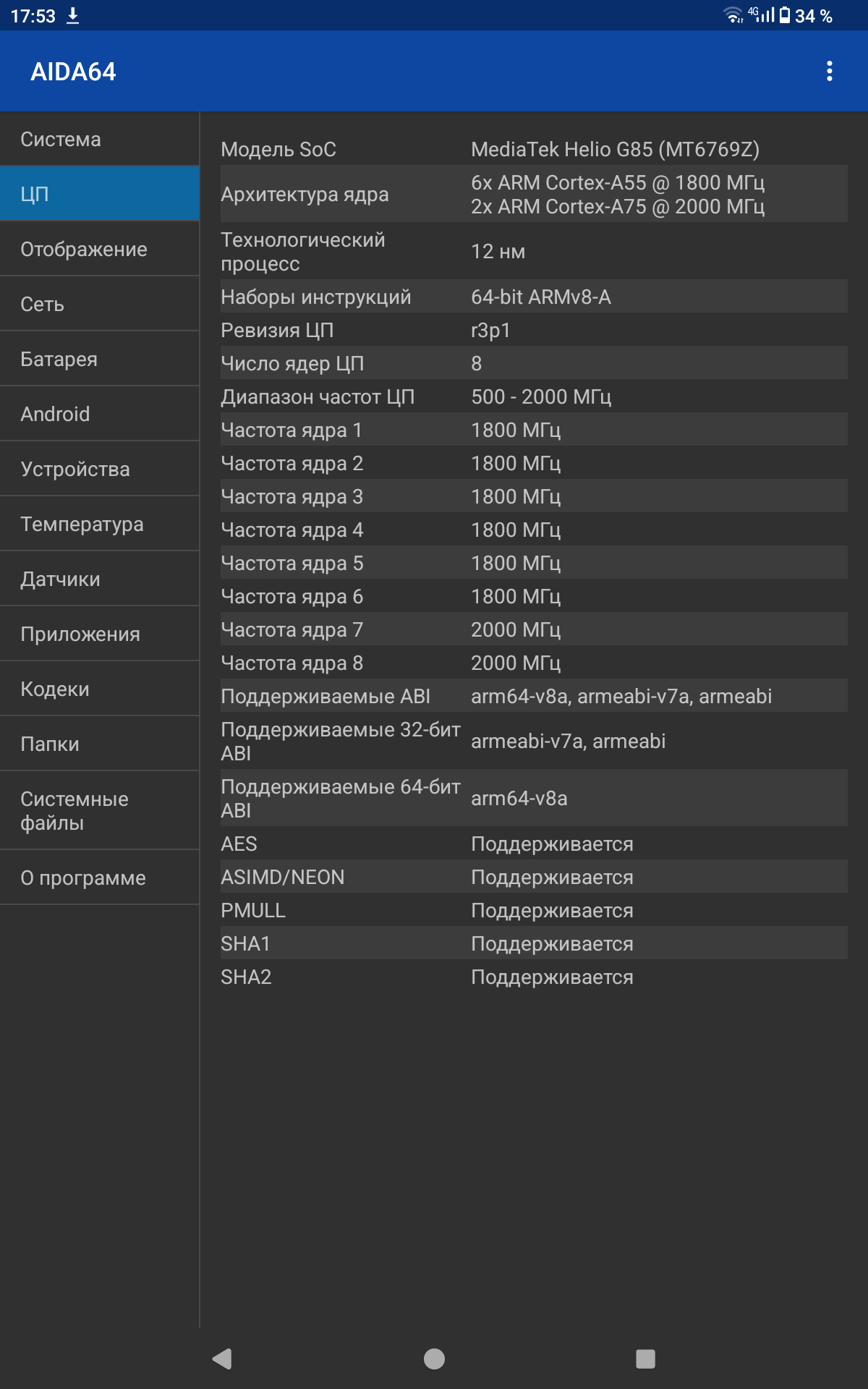The height and width of the screenshot is (1389, 868).
Task: Go to the Сеть section
Action: [x=100, y=304]
